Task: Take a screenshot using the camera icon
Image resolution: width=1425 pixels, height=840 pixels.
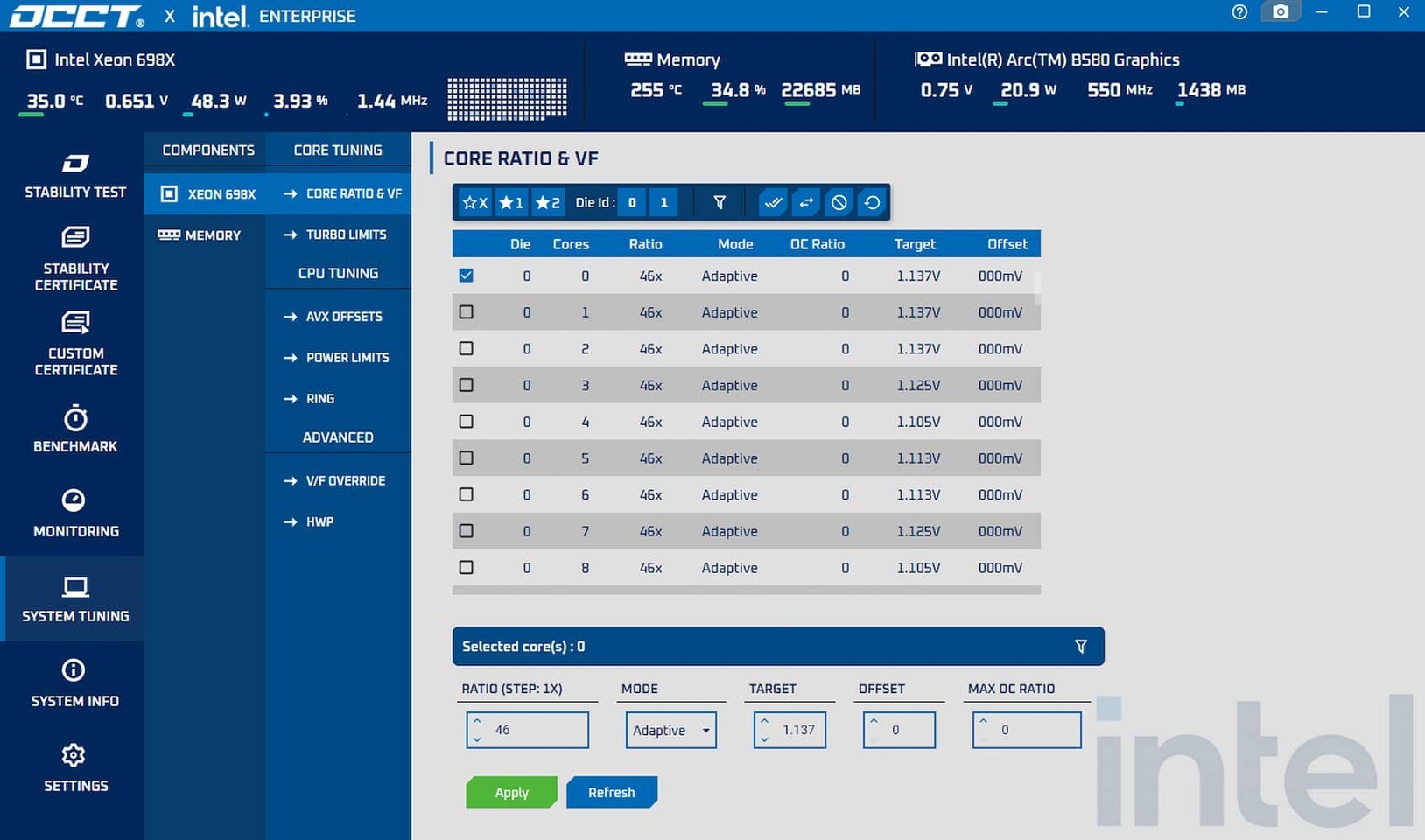Action: (1281, 12)
